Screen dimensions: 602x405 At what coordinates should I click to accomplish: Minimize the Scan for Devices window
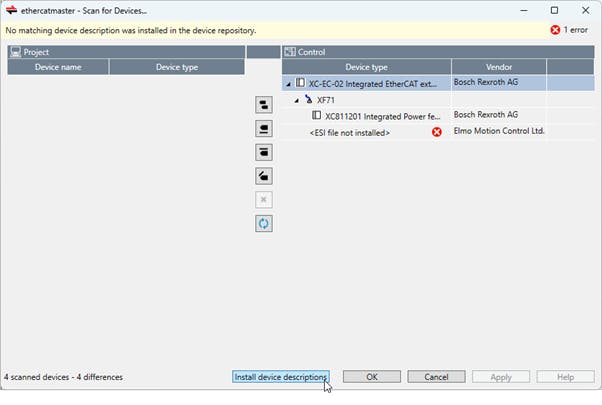524,10
